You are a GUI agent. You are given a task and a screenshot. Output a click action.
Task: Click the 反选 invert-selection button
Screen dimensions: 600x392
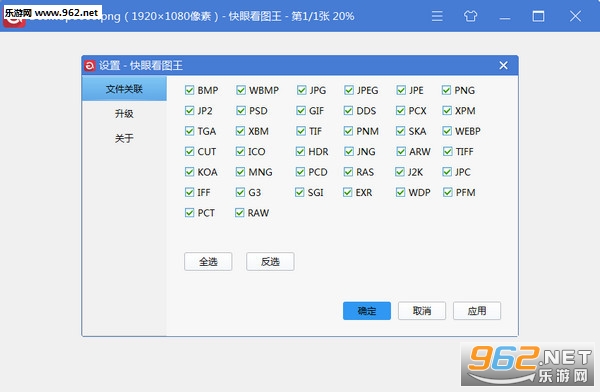(270, 261)
